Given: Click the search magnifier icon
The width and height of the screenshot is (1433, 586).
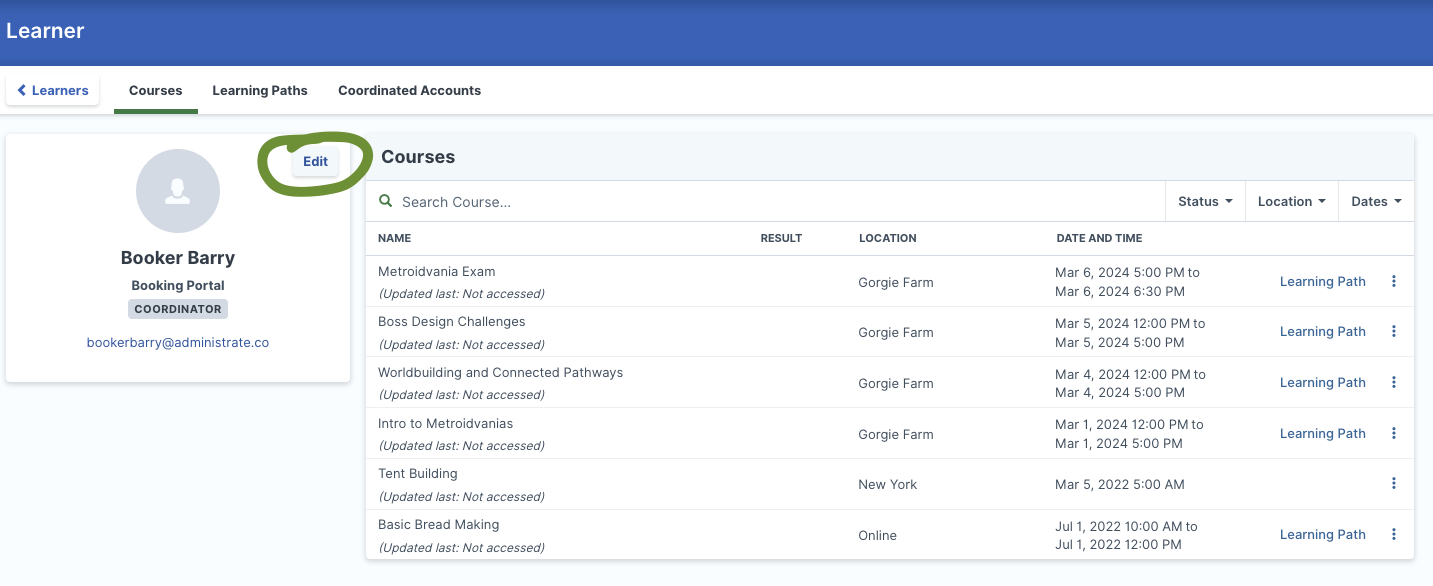Looking at the screenshot, I should point(386,201).
